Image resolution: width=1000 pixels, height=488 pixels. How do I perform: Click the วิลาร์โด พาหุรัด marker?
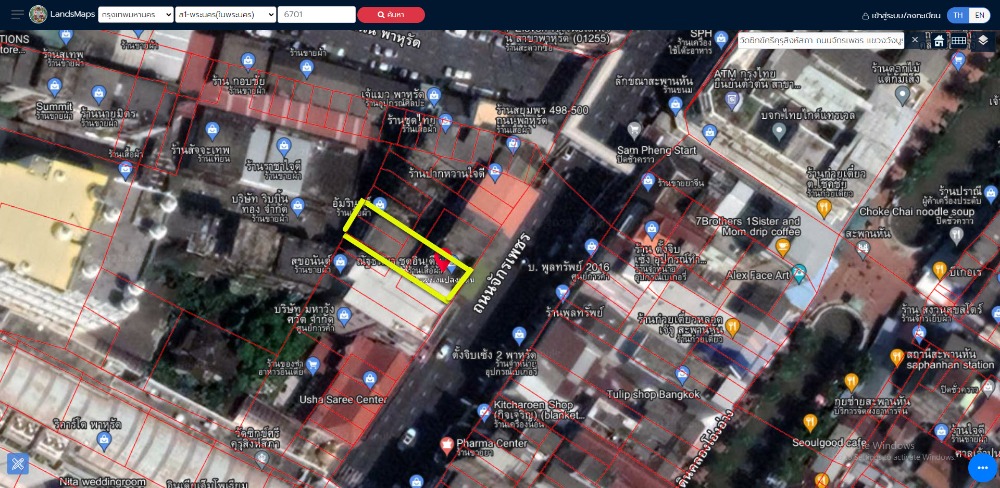click(x=104, y=440)
